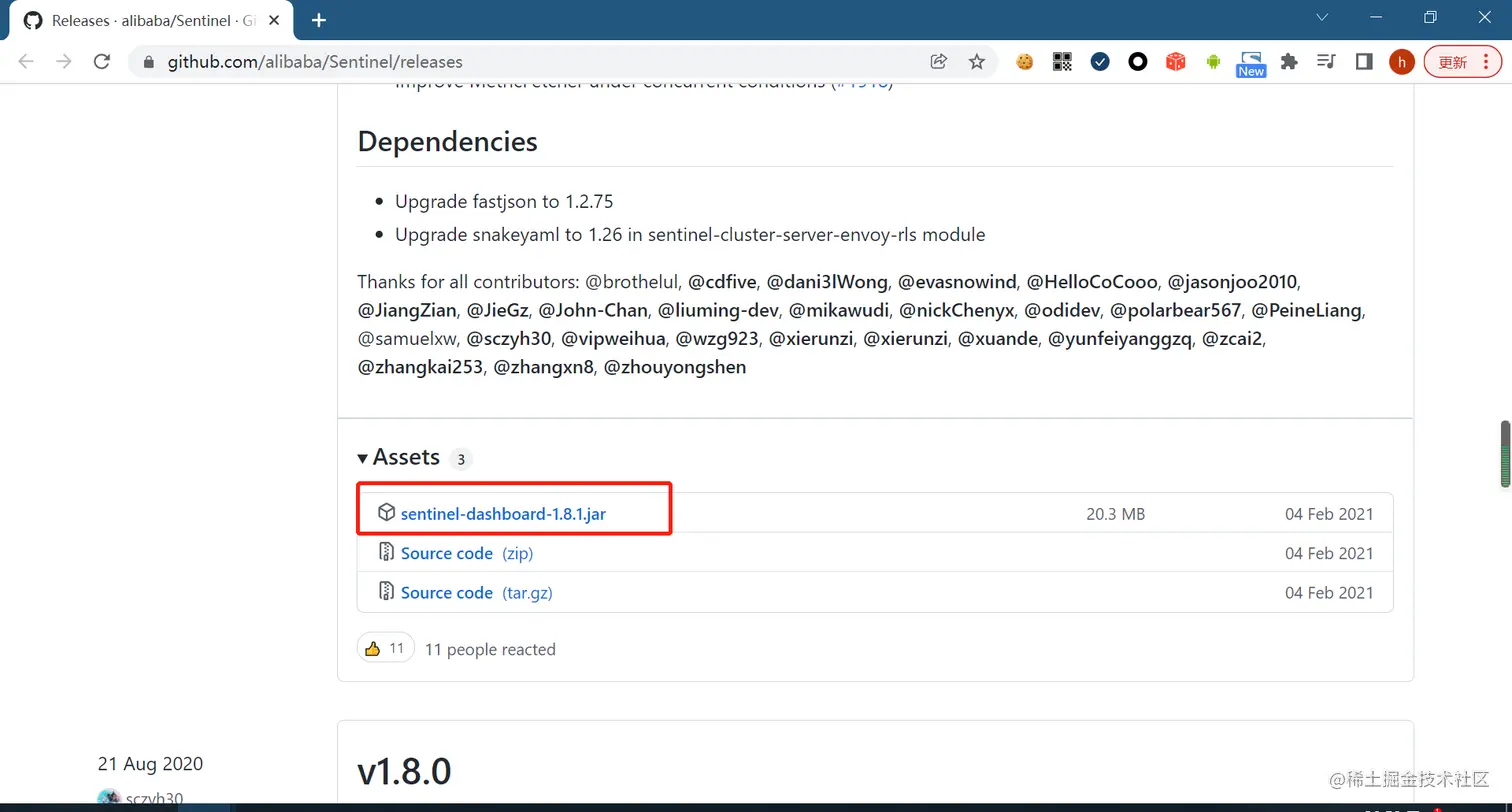
Task: Bookmark this page with the star icon
Action: coord(977,62)
